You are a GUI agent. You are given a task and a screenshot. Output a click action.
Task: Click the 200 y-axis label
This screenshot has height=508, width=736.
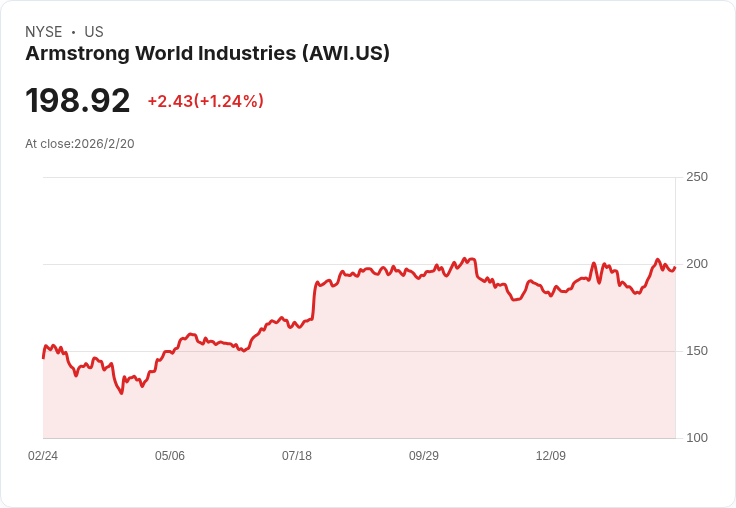pyautogui.click(x=697, y=264)
